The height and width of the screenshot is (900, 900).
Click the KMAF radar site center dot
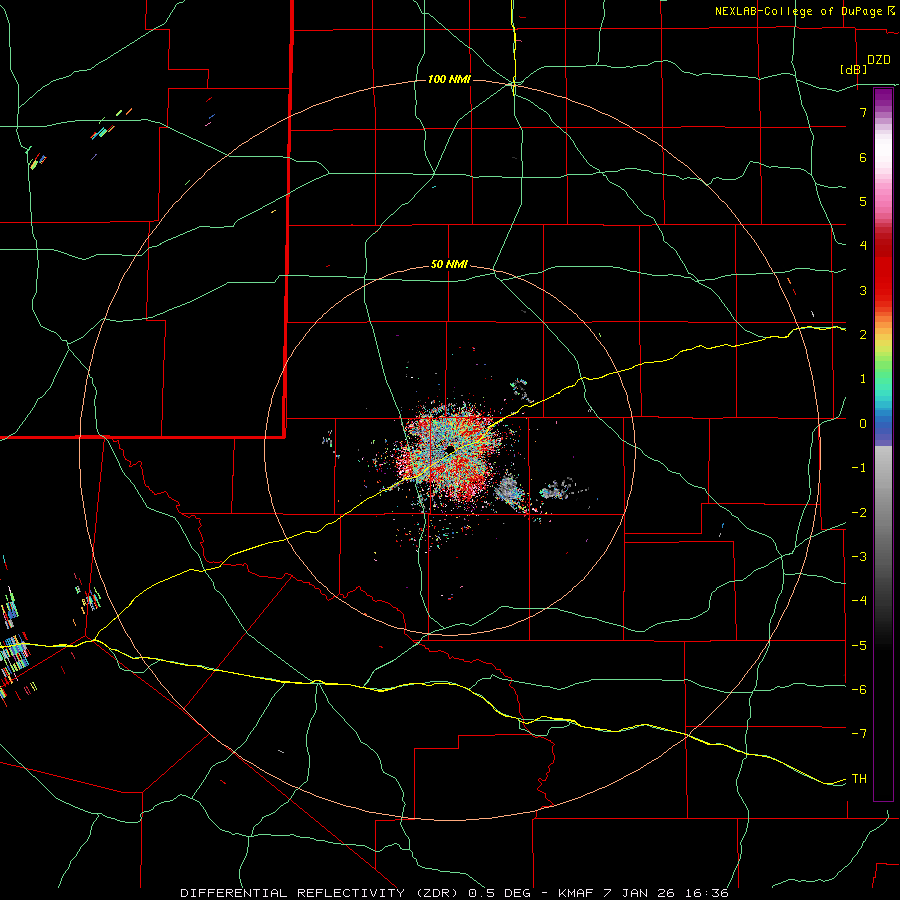451,449
